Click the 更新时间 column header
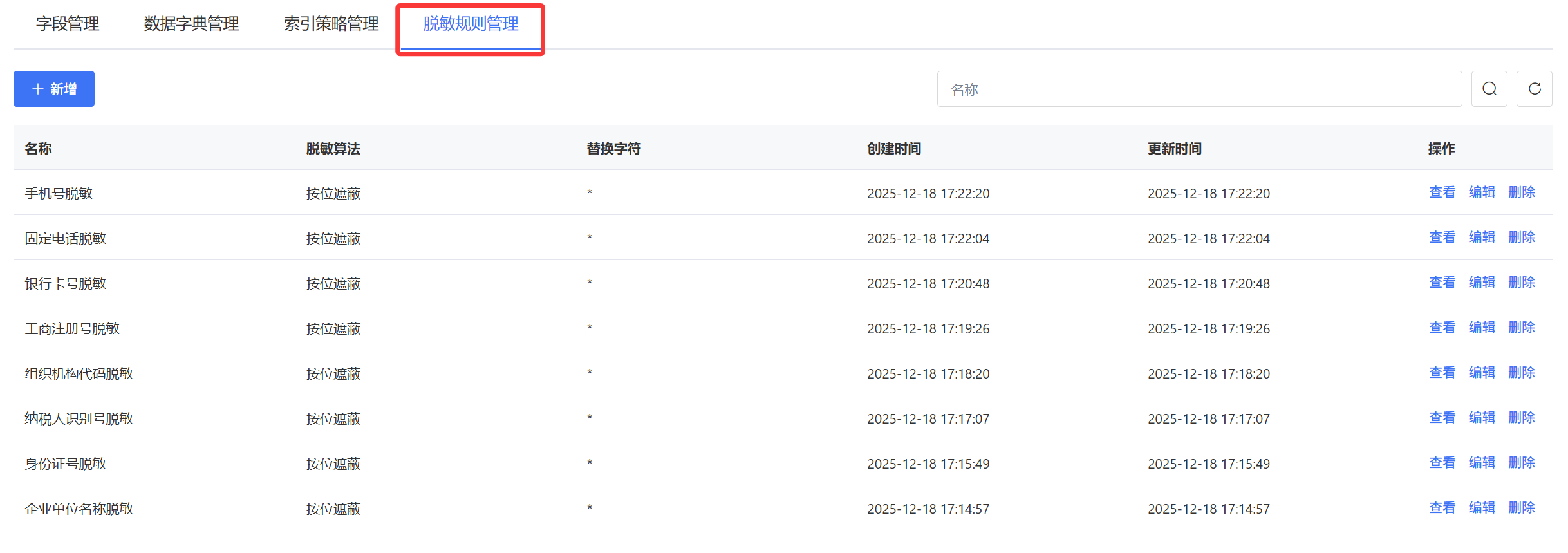Viewport: 1568px width, 553px height. coord(1174,149)
